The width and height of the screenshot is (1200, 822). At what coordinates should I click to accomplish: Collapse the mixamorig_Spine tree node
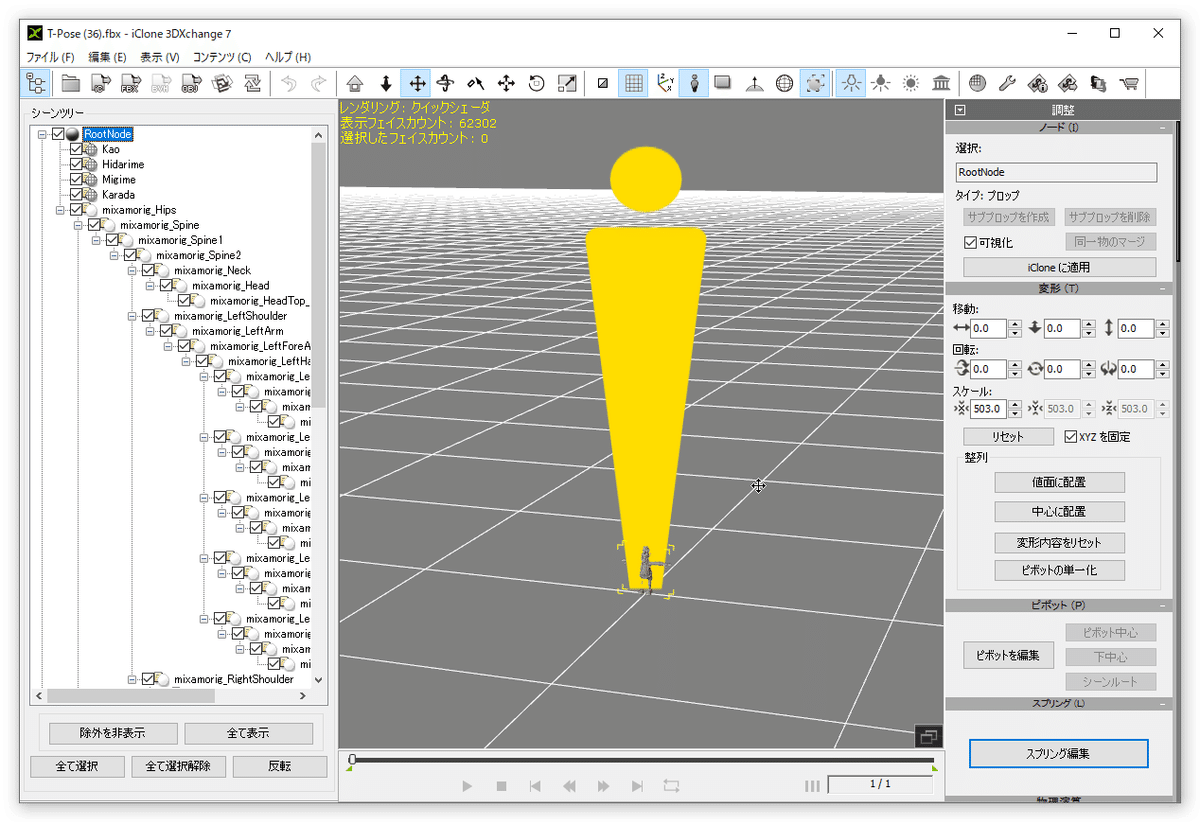coord(78,225)
